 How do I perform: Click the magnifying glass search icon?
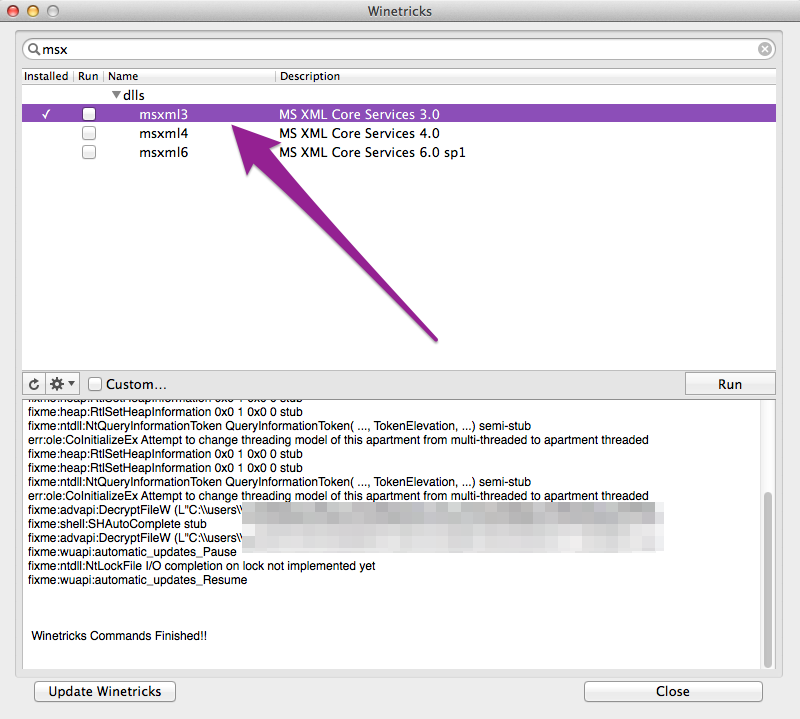point(34,49)
